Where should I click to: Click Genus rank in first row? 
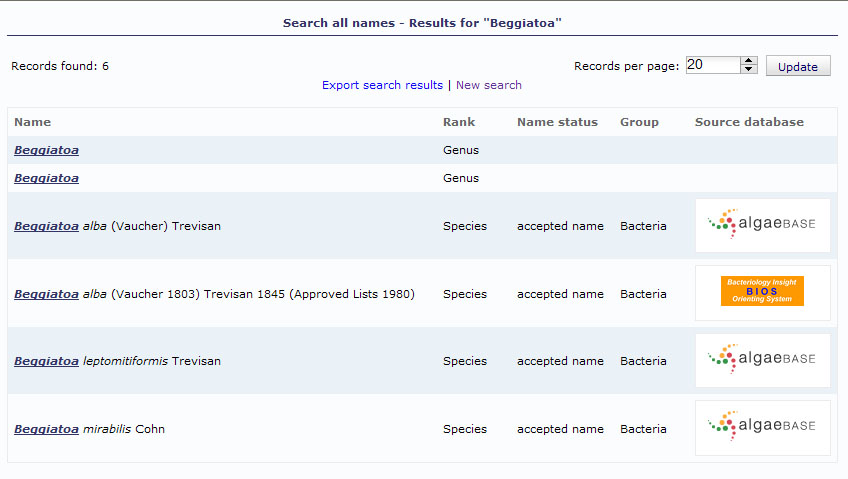tap(461, 150)
